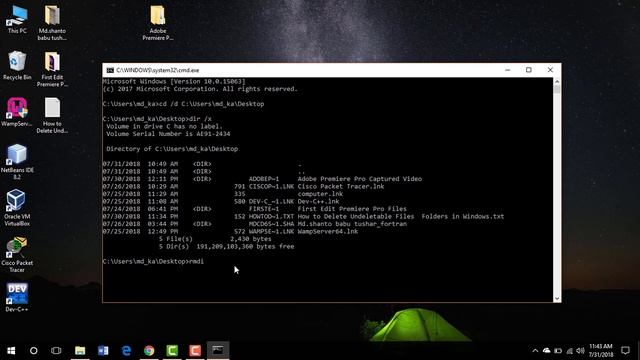This screenshot has height=360, width=640.
Task: Open volume control tray icon
Action: point(580,351)
